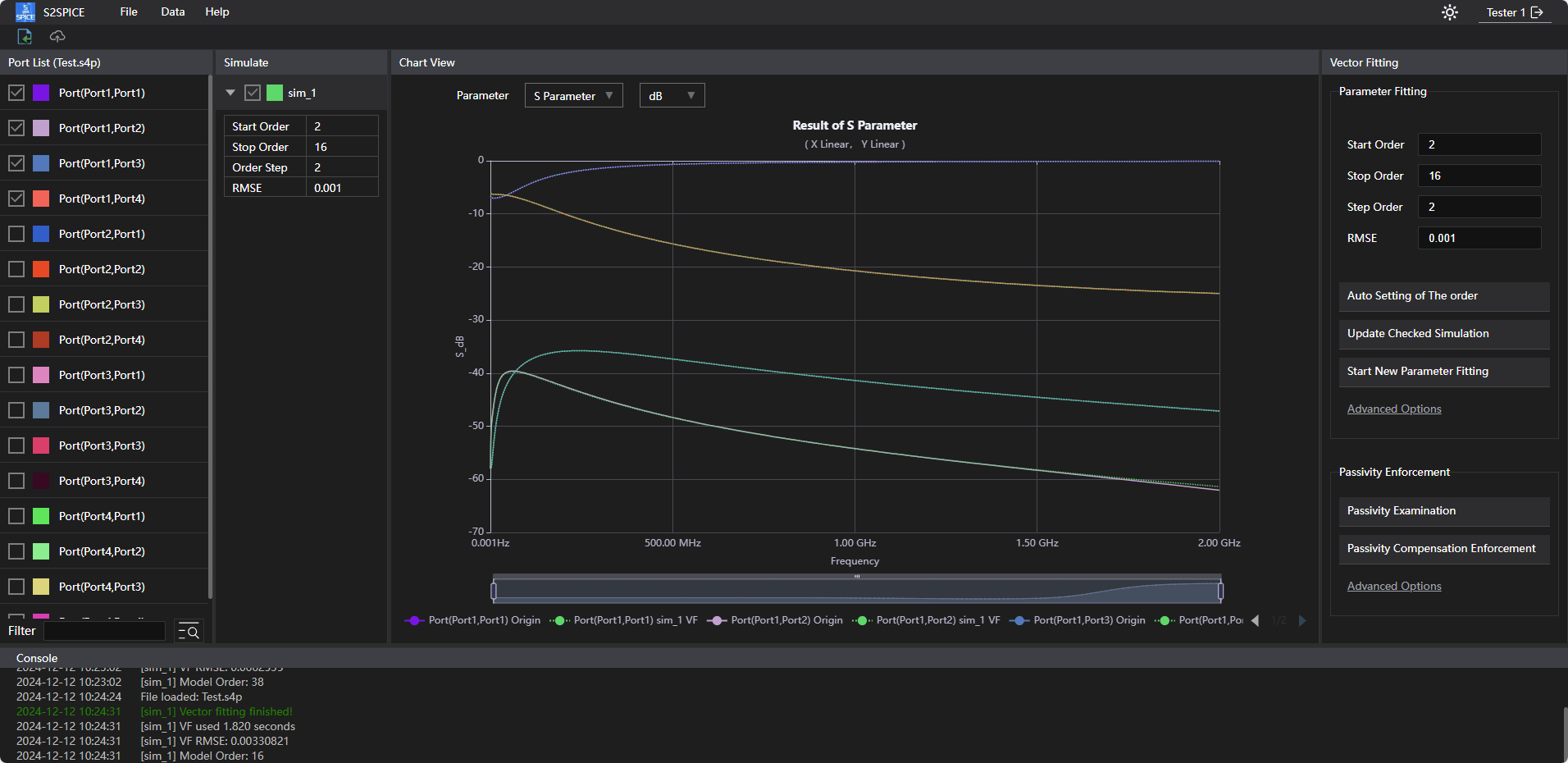Toggle the light/dark theme sun icon
The width and height of the screenshot is (1568, 763).
click(1450, 12)
